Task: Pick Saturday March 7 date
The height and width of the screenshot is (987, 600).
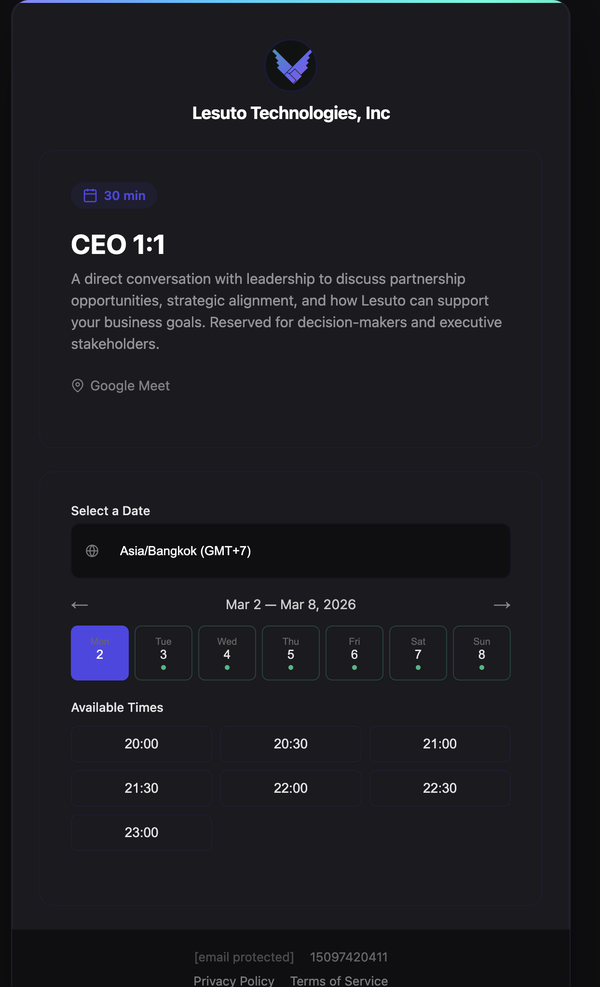Action: (418, 653)
